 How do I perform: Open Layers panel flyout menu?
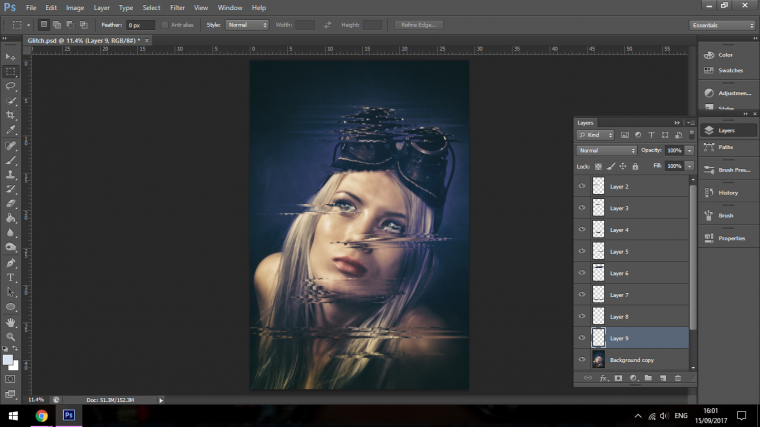click(x=690, y=123)
